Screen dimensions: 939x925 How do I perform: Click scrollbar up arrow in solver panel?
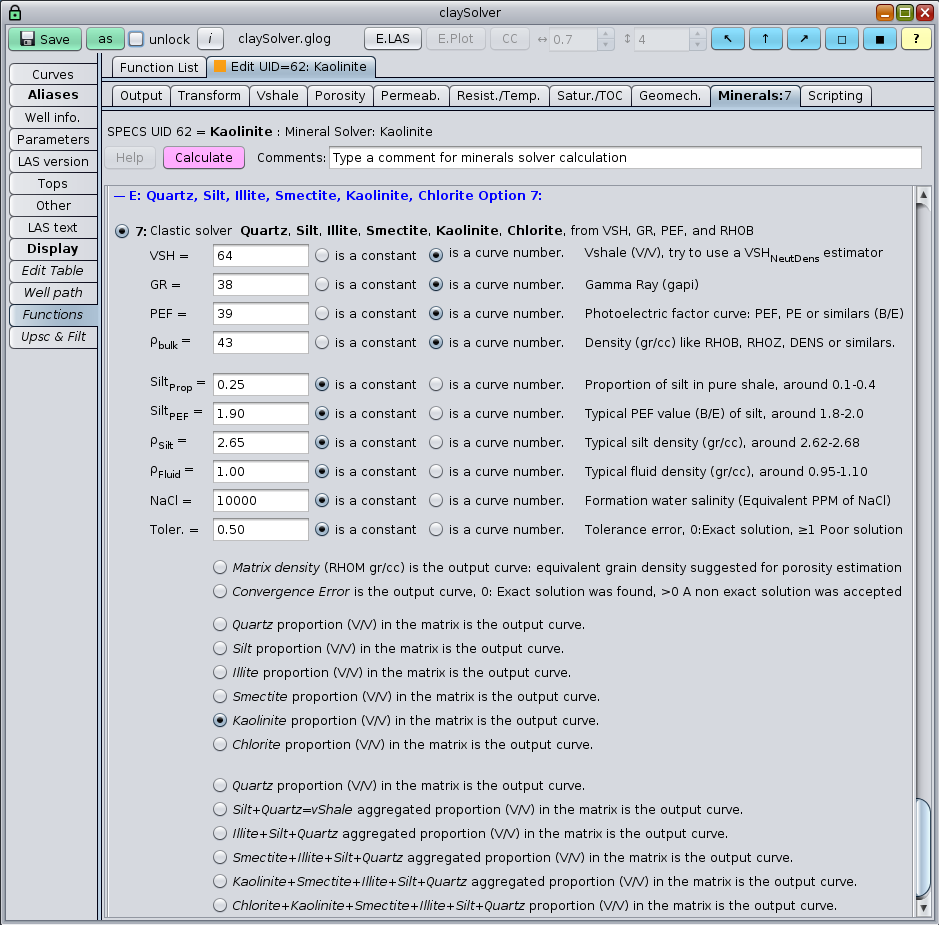pos(923,195)
